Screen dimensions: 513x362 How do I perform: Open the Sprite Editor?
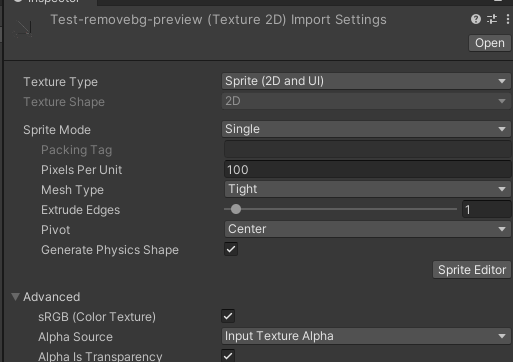point(472,270)
